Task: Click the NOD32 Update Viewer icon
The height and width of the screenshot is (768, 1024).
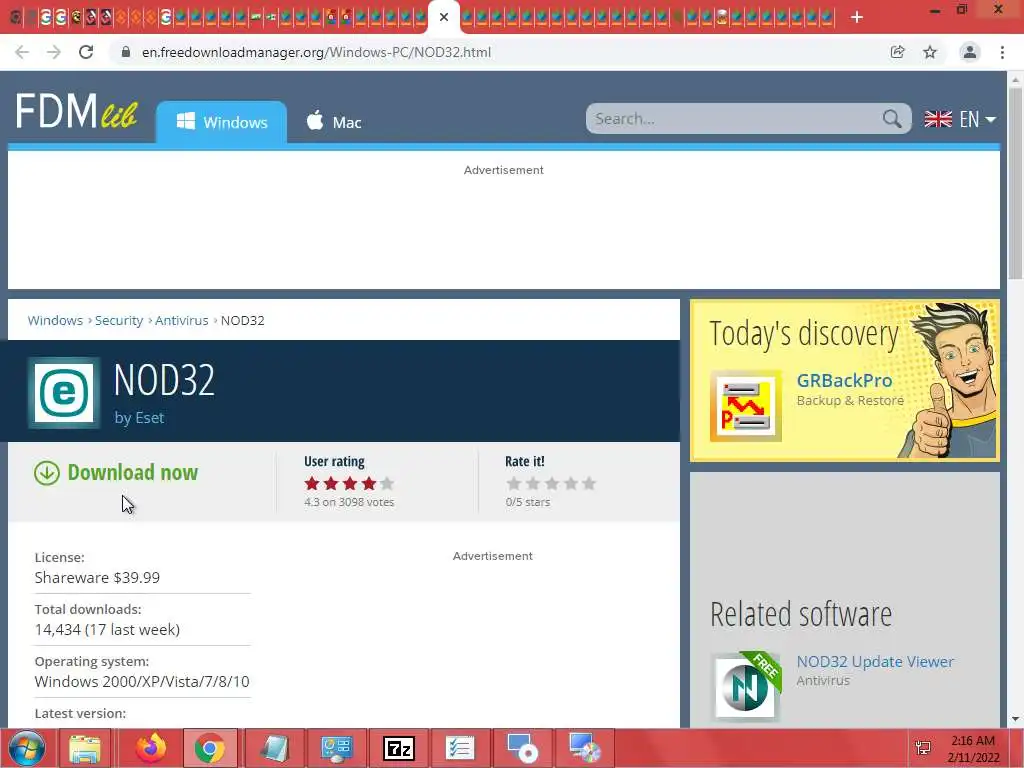Action: (x=746, y=687)
